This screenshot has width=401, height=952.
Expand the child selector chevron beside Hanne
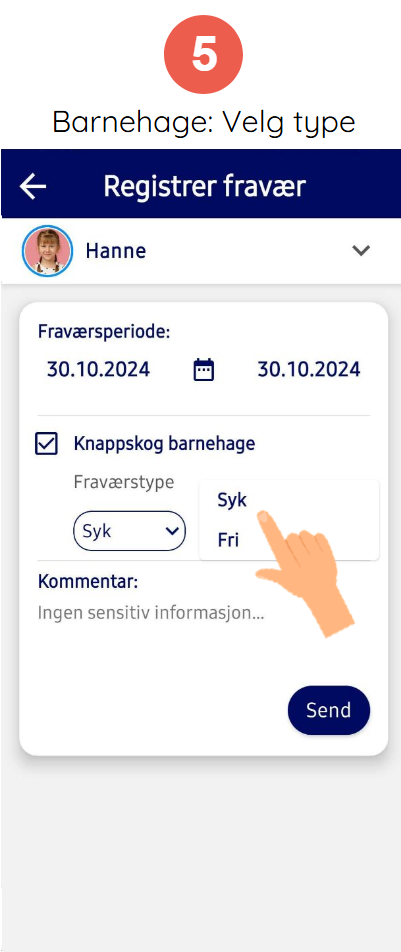[362, 250]
